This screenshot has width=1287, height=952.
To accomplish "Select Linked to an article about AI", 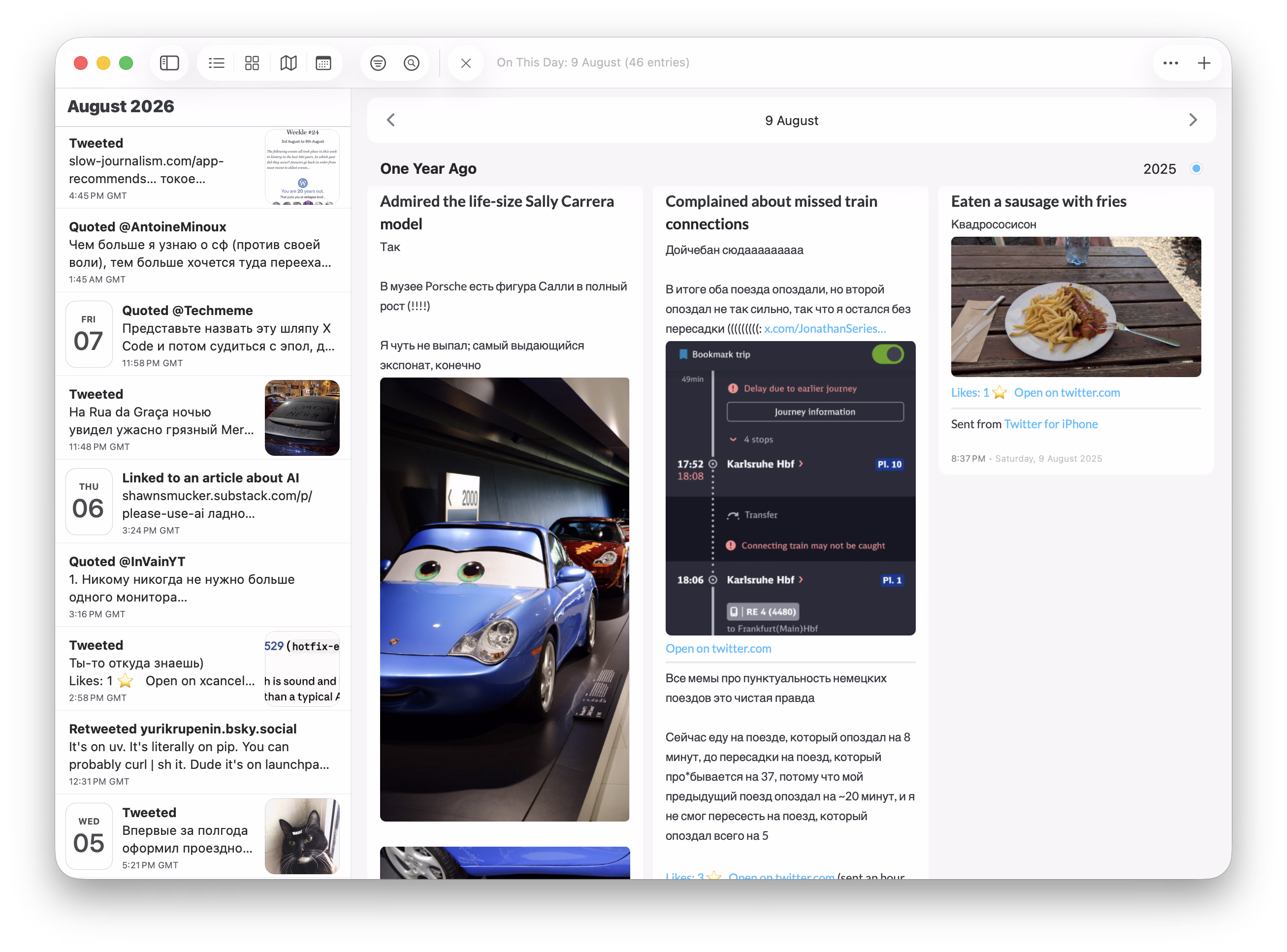I will 203,503.
